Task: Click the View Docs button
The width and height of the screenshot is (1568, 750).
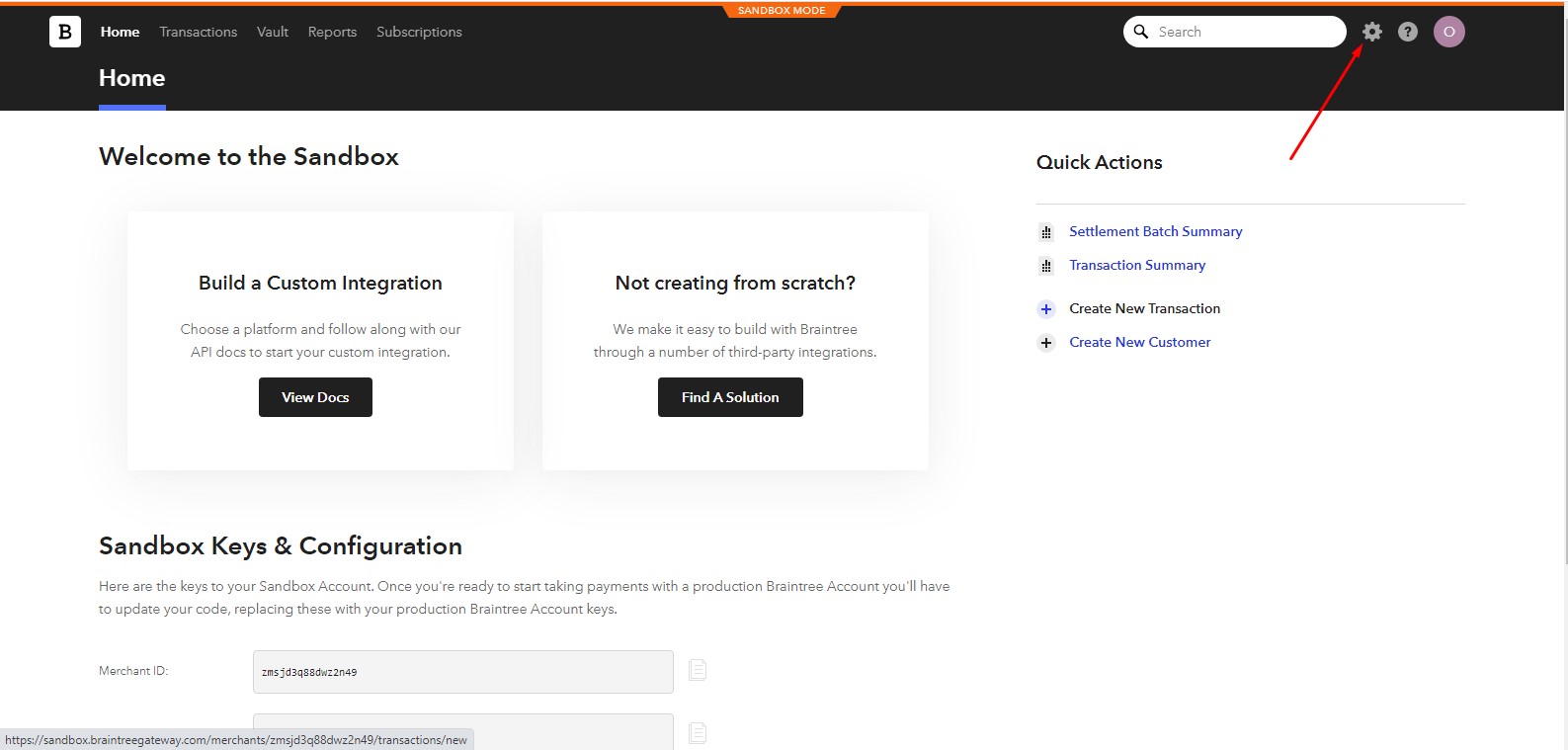Action: click(315, 397)
